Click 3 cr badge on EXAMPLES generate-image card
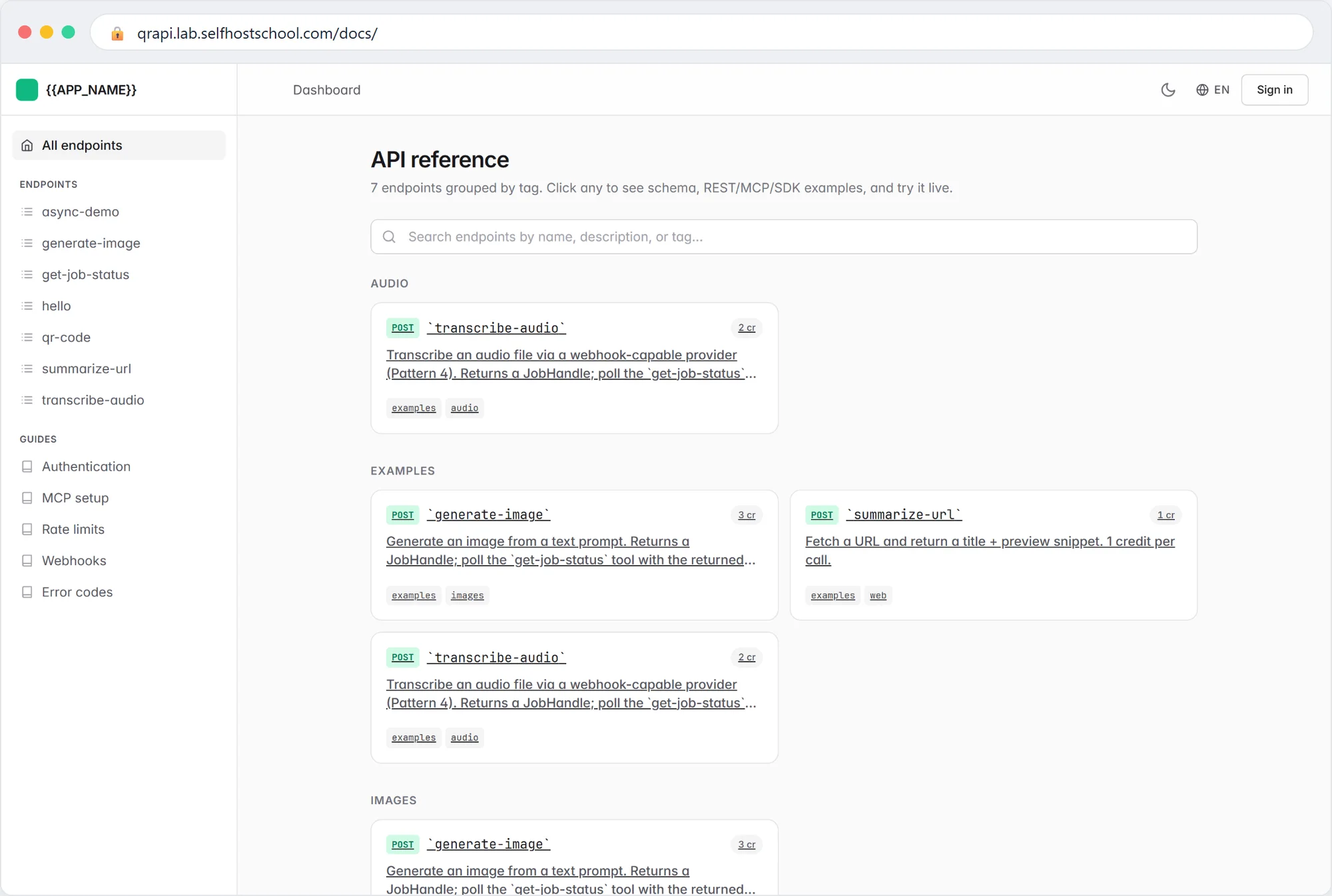The image size is (1332, 896). coord(747,515)
